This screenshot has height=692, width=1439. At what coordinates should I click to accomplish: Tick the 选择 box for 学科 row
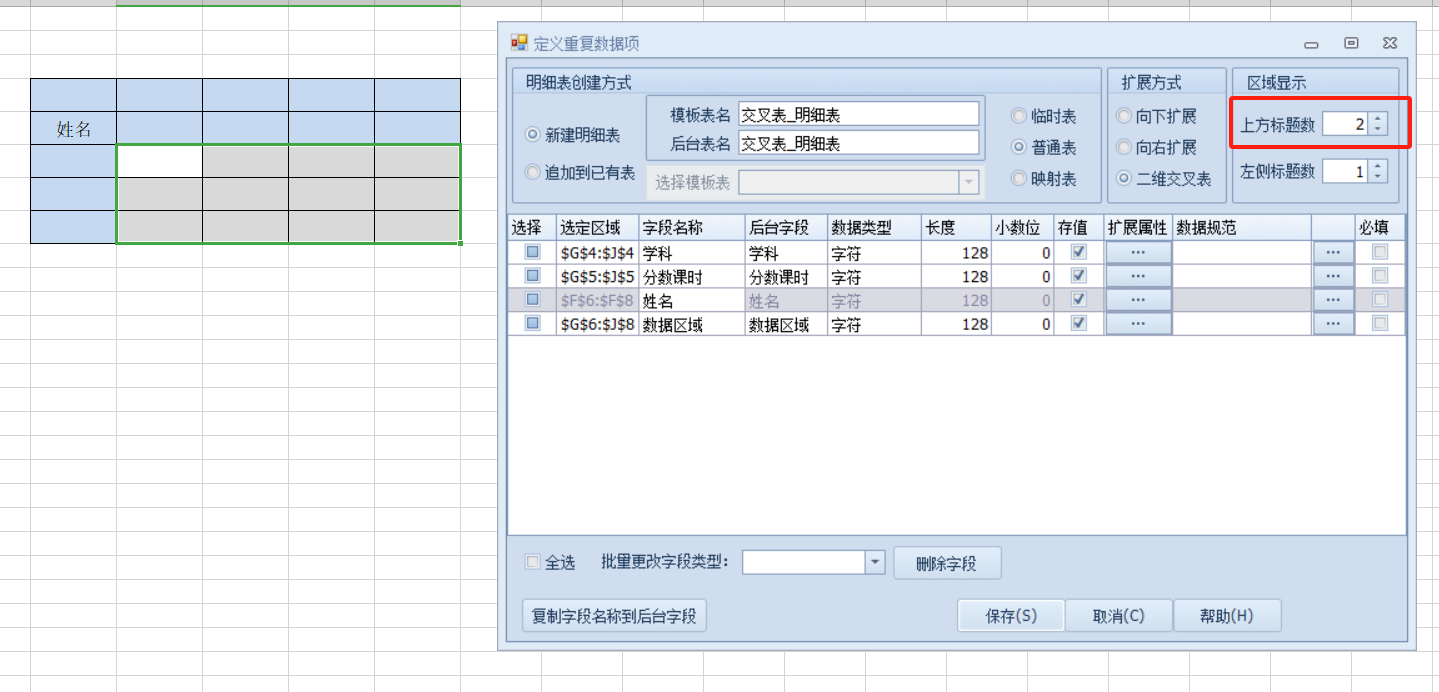coord(533,252)
